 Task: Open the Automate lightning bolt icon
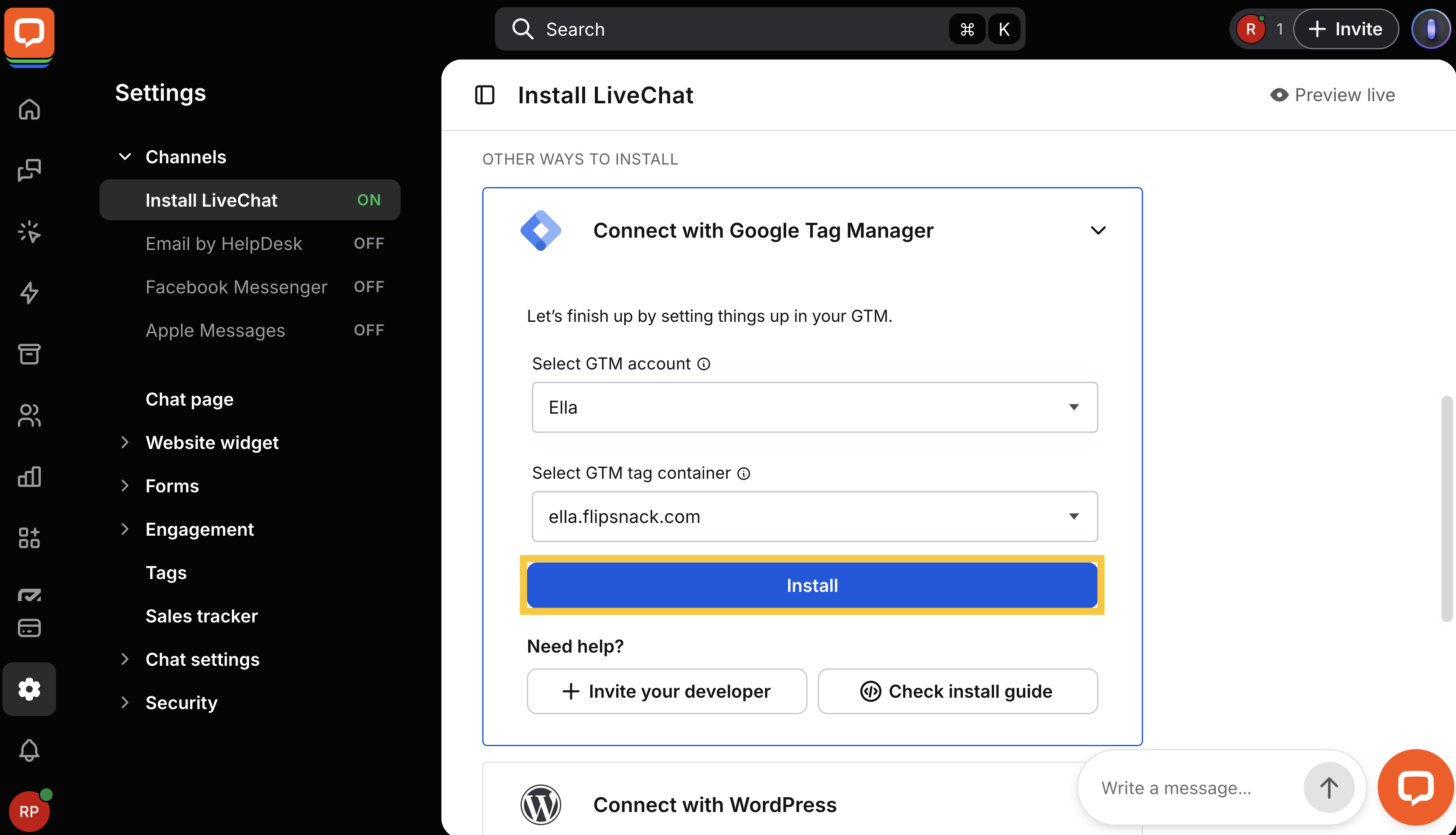(29, 293)
